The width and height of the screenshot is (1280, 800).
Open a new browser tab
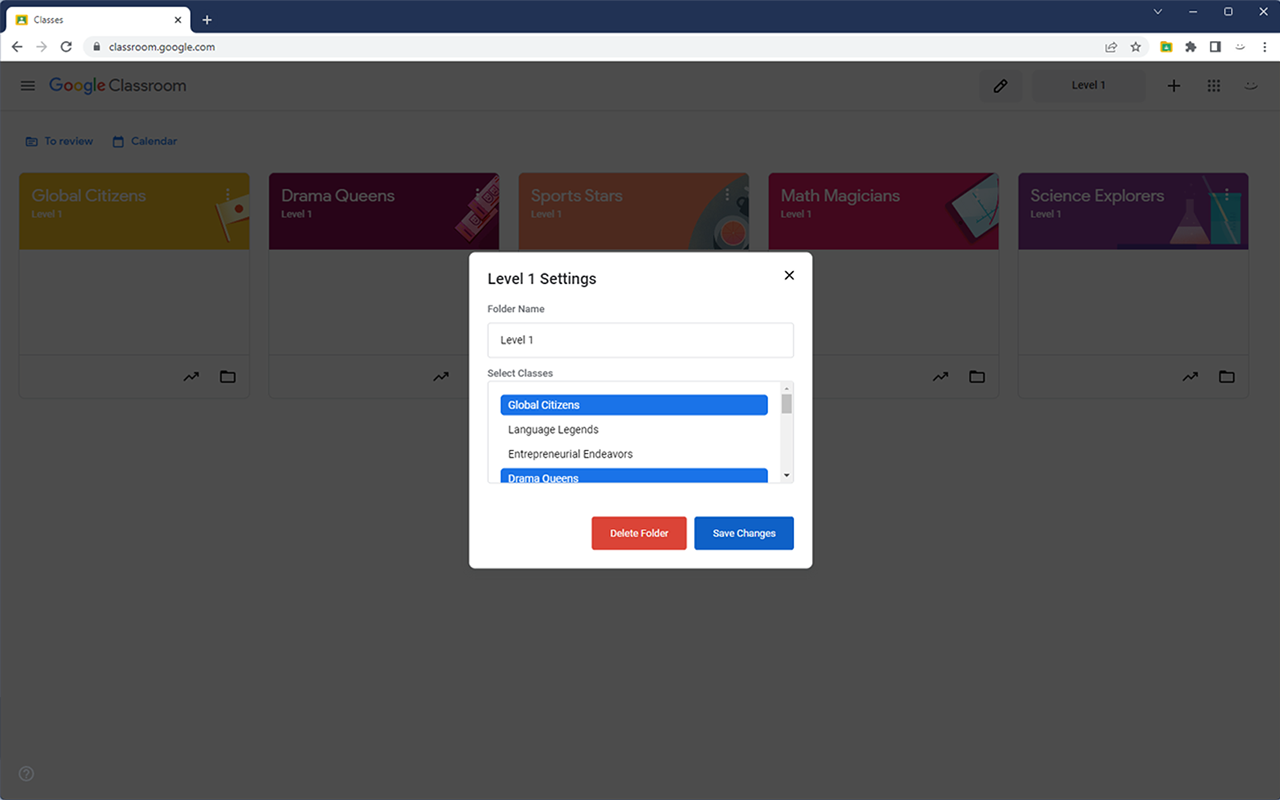[207, 20]
